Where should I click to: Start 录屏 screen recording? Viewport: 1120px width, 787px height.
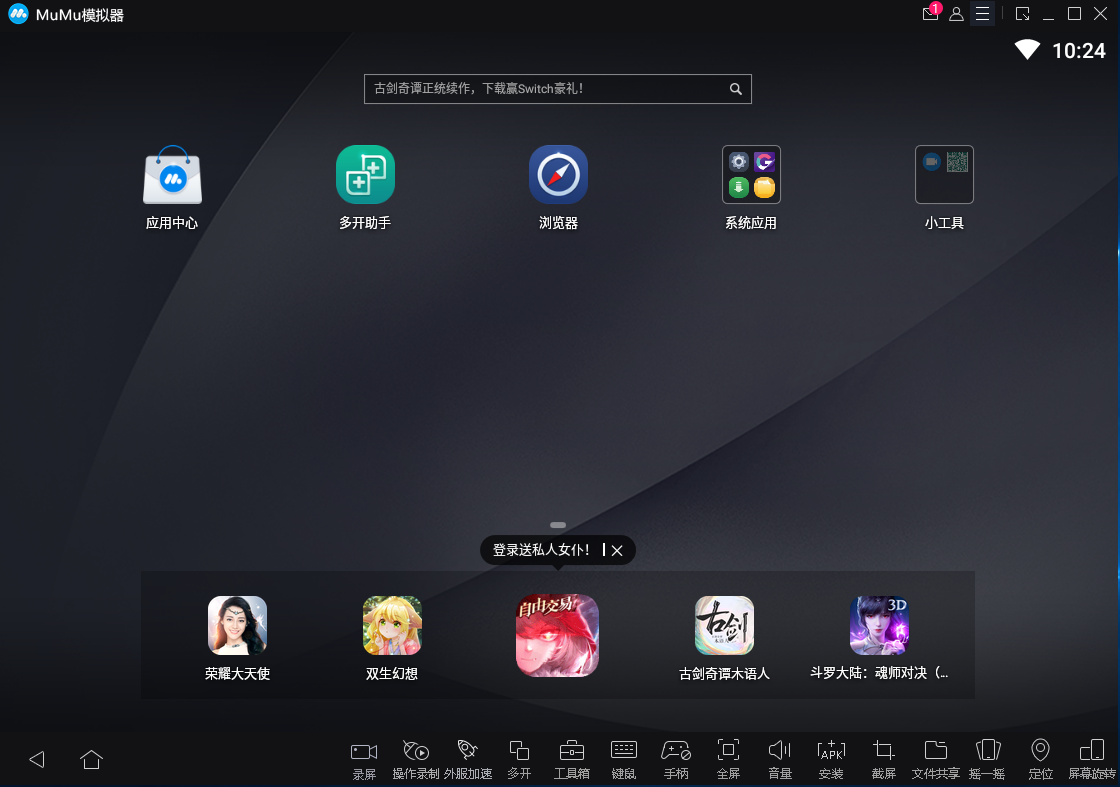click(364, 759)
